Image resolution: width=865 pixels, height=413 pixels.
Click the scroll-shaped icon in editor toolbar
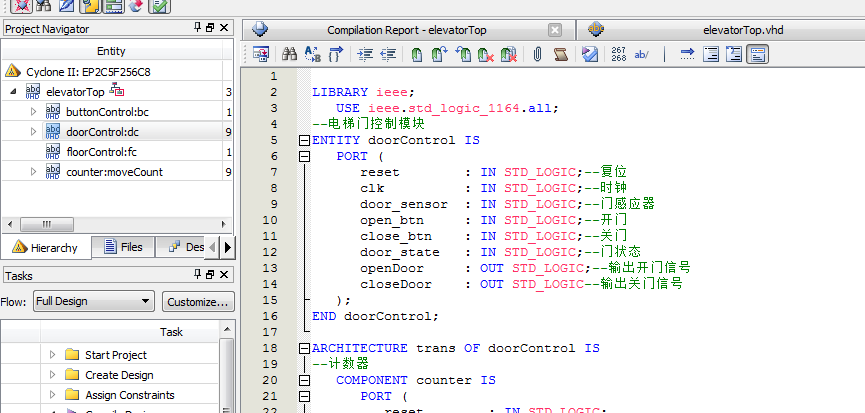(x=560, y=54)
